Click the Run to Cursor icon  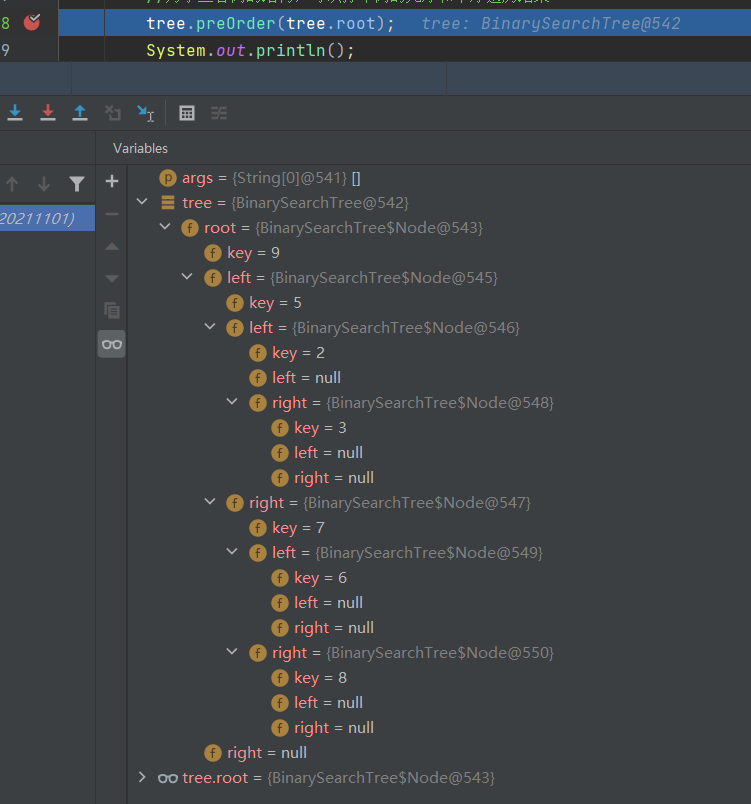[x=146, y=113]
